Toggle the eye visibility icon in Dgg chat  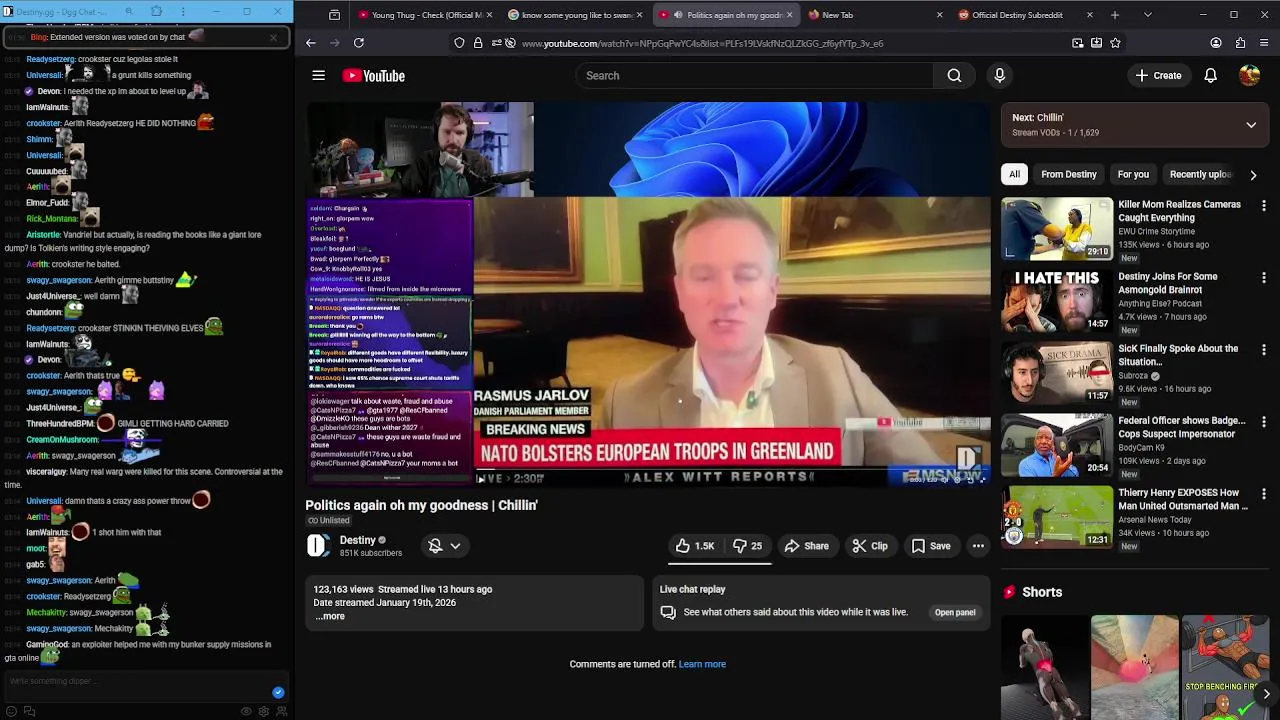pos(246,711)
